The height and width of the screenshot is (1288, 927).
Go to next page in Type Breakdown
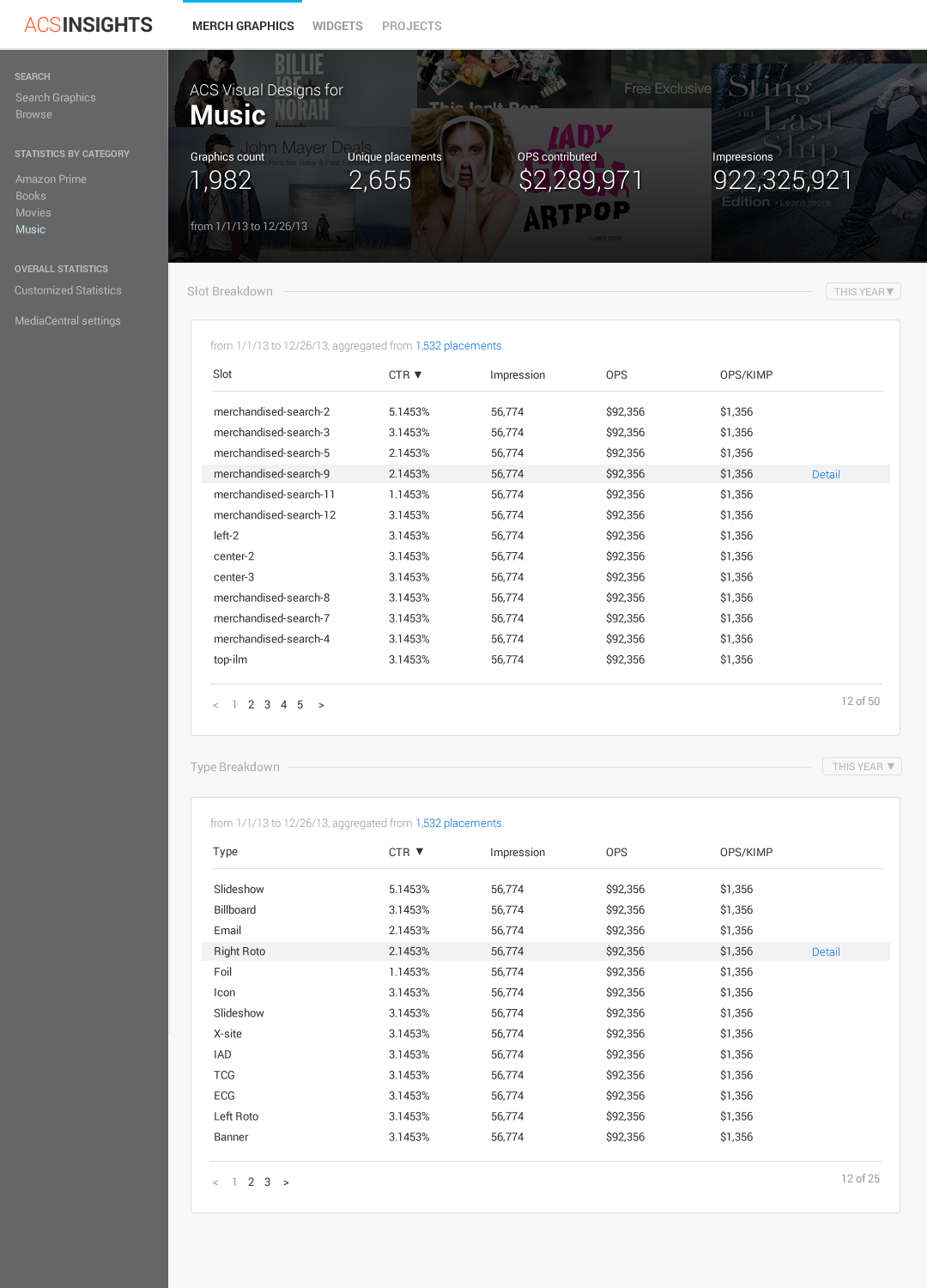pos(286,1182)
